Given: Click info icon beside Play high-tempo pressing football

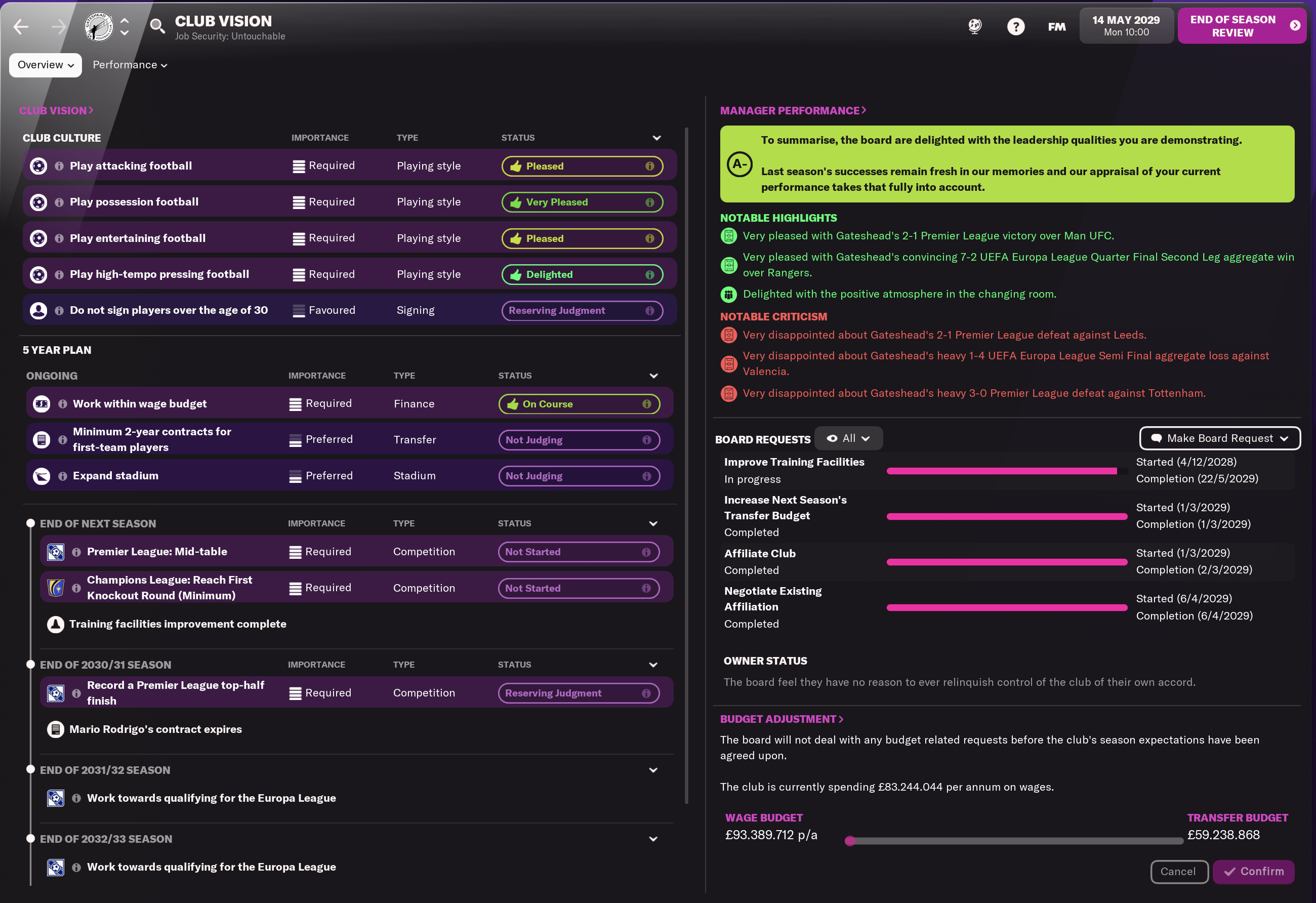Looking at the screenshot, I should pos(59,275).
